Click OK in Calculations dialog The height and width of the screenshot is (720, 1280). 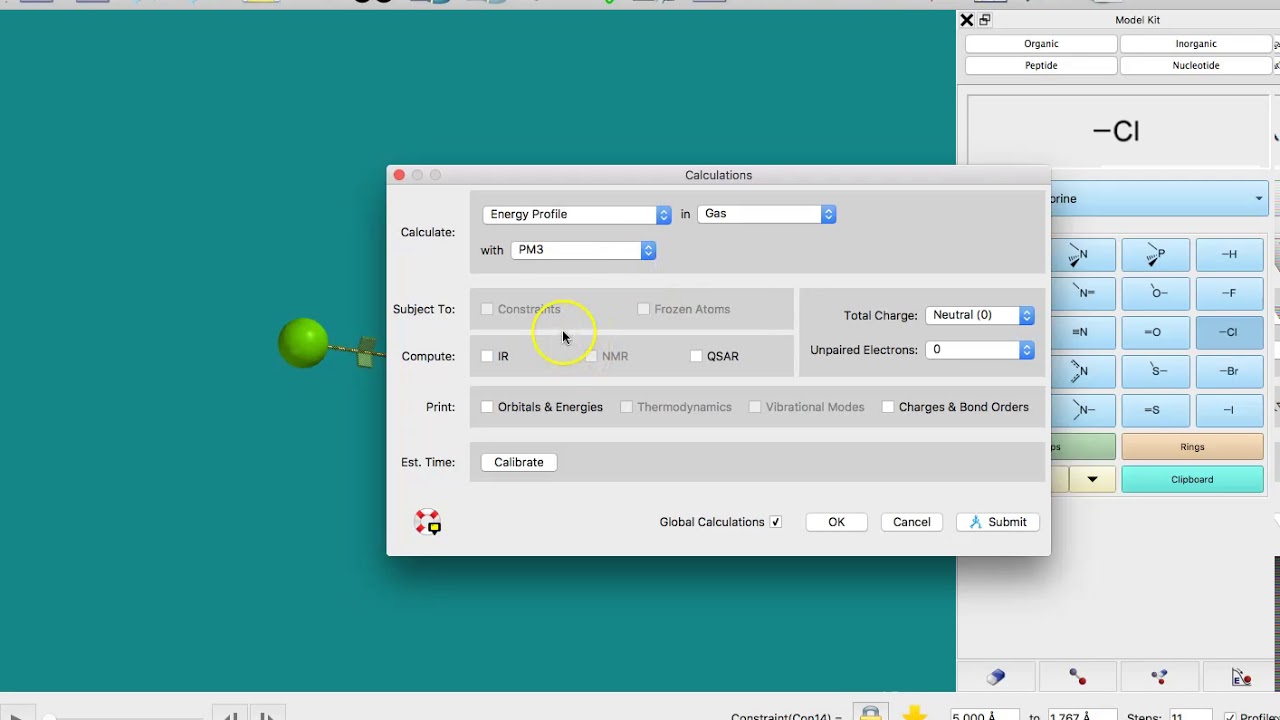click(x=837, y=522)
